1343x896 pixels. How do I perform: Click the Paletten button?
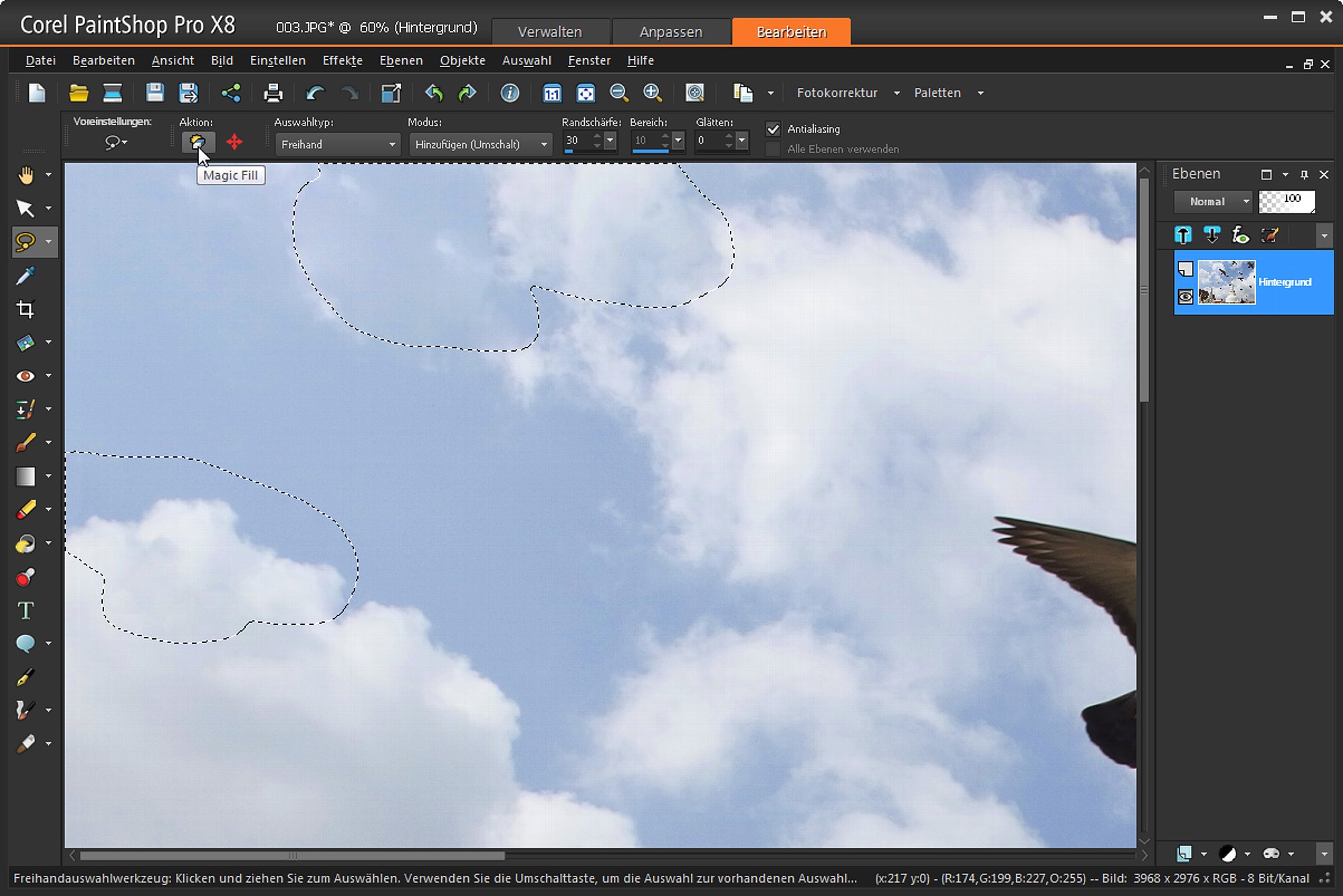[937, 93]
